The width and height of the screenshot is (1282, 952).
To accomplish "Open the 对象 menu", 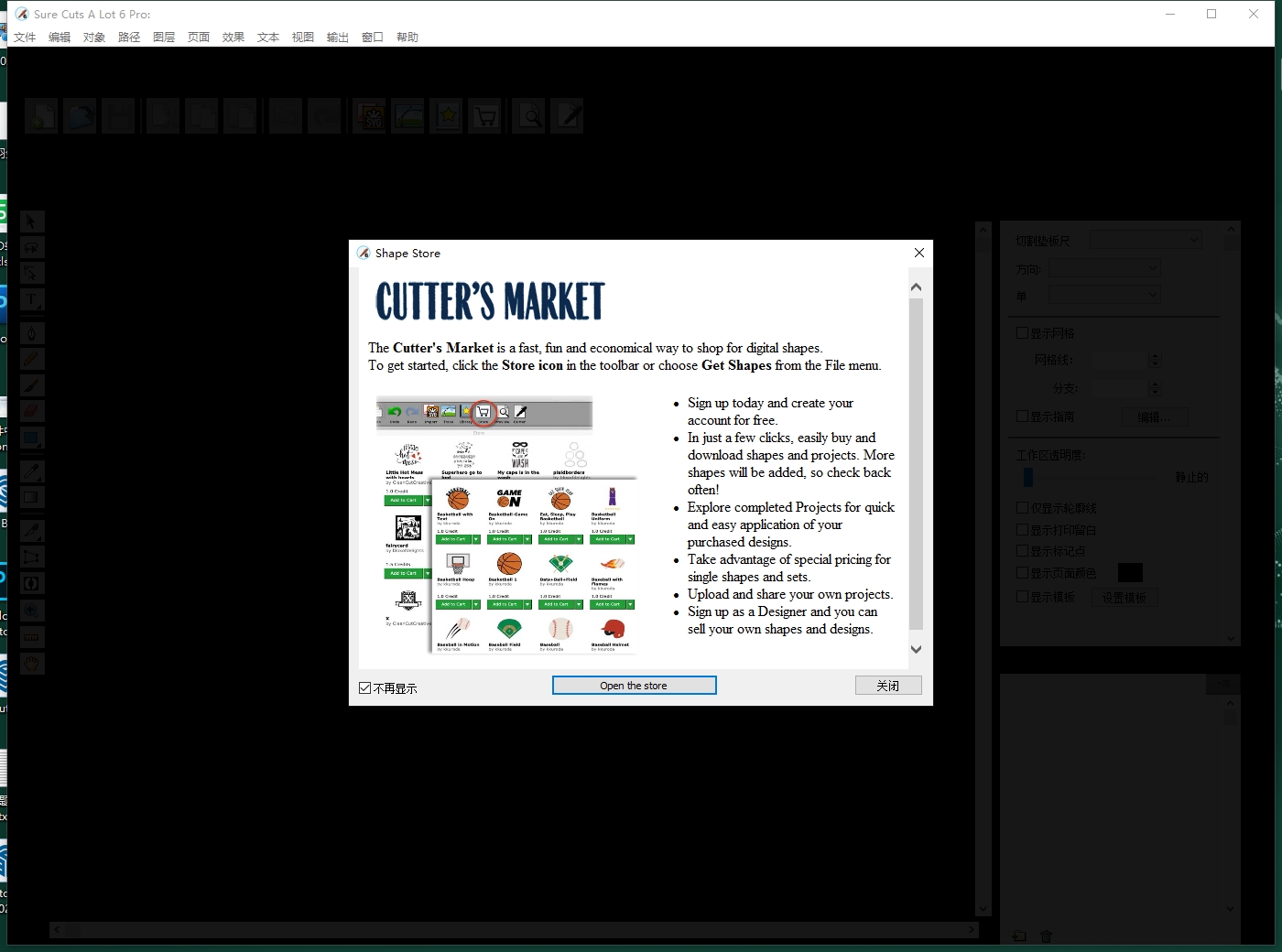I will [x=94, y=38].
